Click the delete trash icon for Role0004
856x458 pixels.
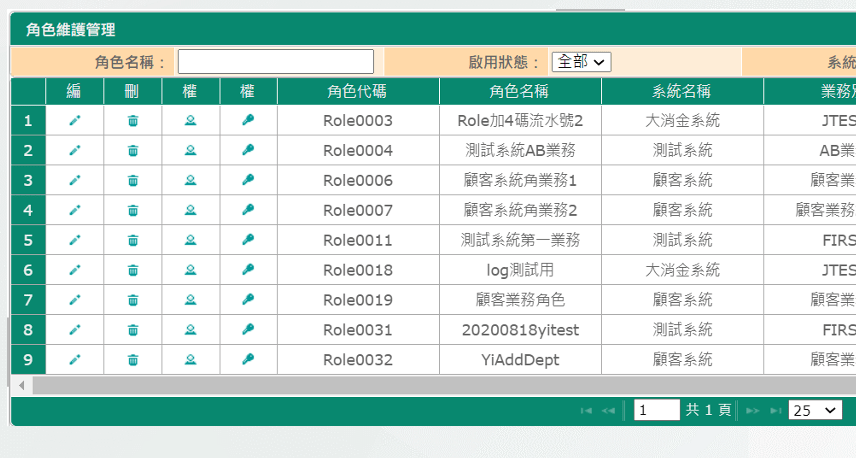coord(133,151)
